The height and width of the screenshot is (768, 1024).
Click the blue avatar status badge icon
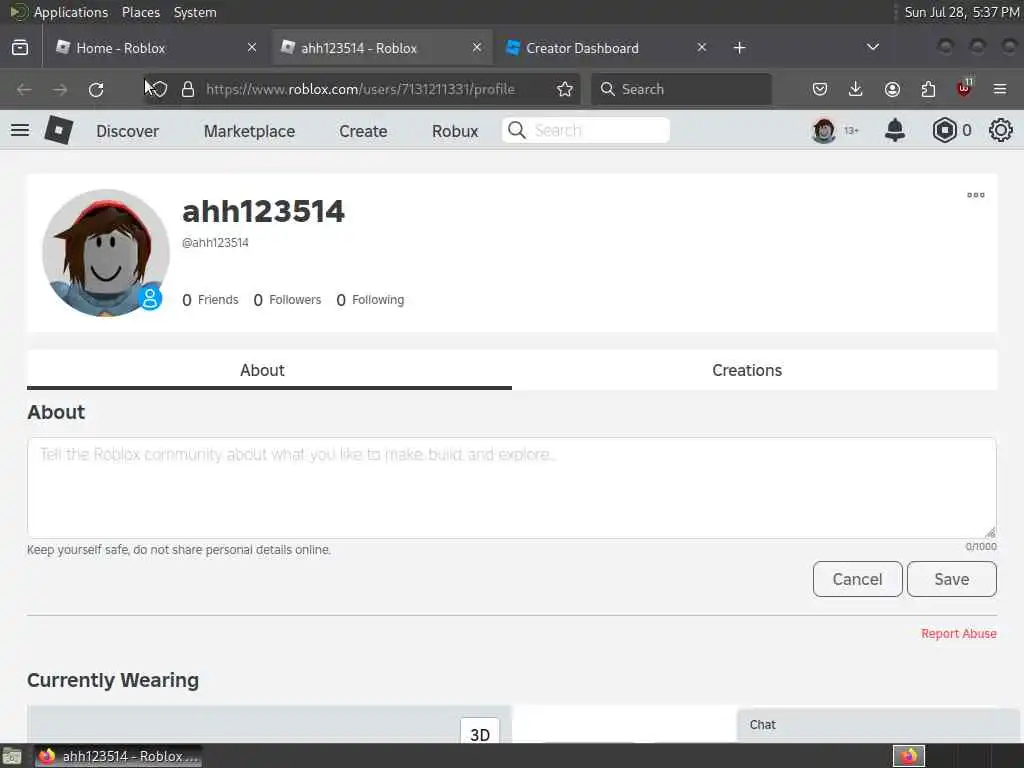click(150, 298)
